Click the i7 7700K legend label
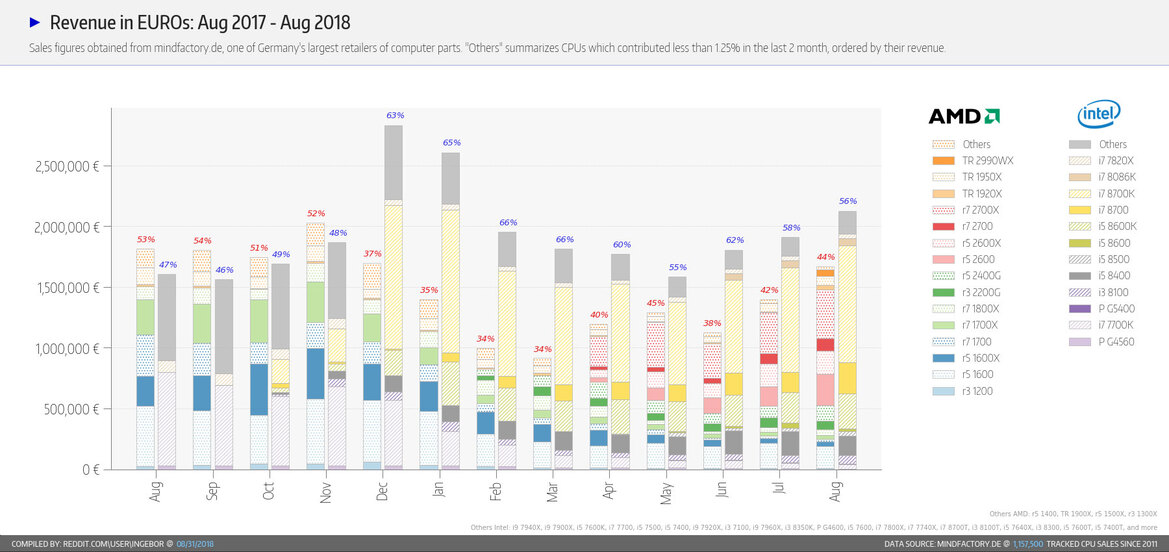Viewport: 1169px width, 552px height. coord(1118,325)
